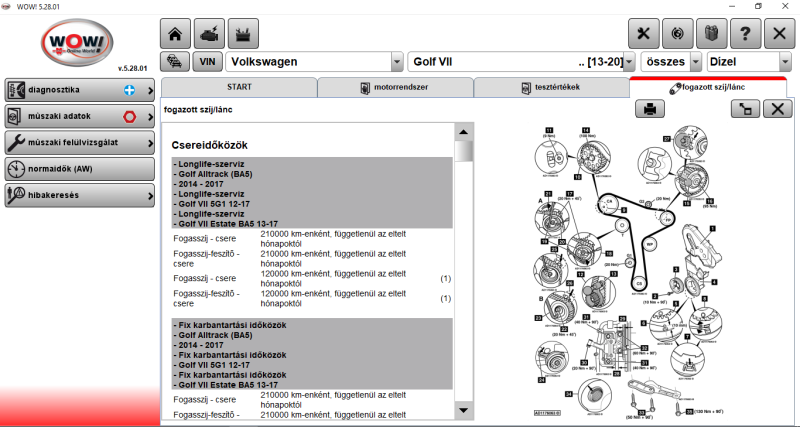Screen dimensions: 800x427
Task: Click the fogazott szíj/lánc panel title text
Action: click(x=198, y=109)
